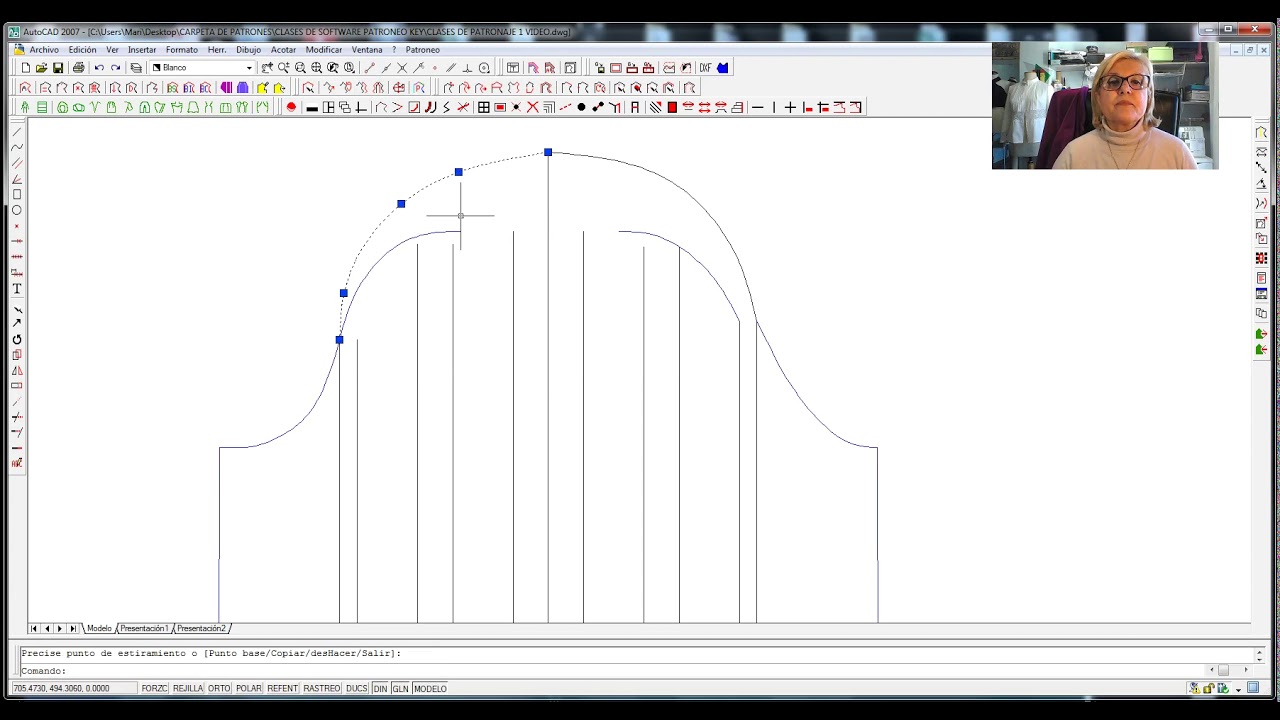The image size is (1280, 720).
Task: Switch to the Presentación2 tab
Action: pyautogui.click(x=202, y=628)
